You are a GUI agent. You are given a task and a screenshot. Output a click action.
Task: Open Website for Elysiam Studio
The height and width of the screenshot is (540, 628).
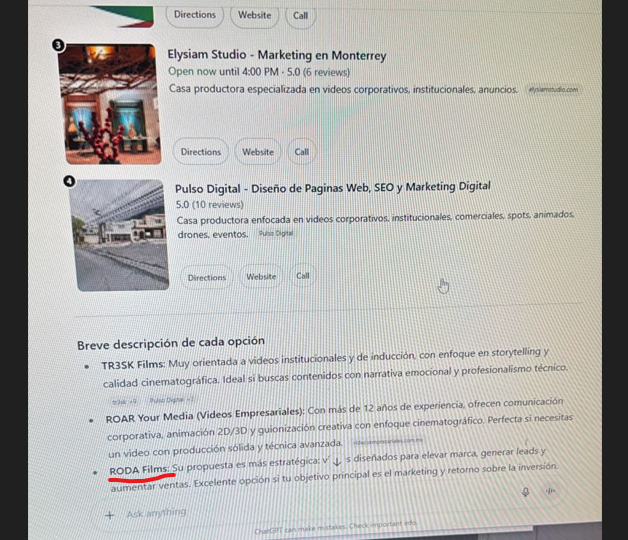(x=258, y=152)
